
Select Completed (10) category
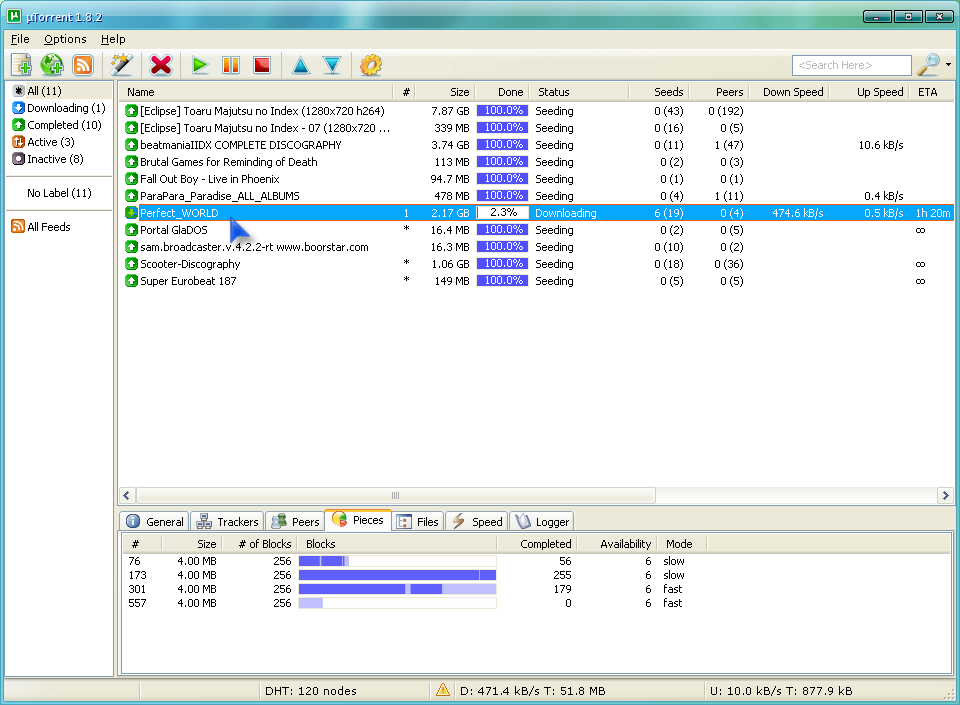(x=57, y=125)
